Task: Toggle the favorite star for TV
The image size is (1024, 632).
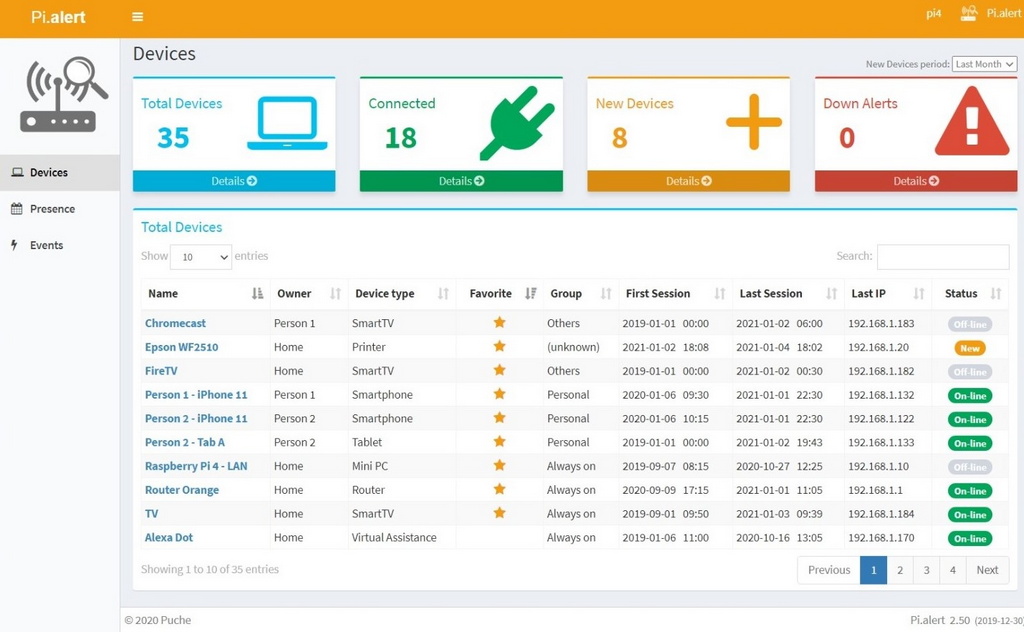Action: 499,513
